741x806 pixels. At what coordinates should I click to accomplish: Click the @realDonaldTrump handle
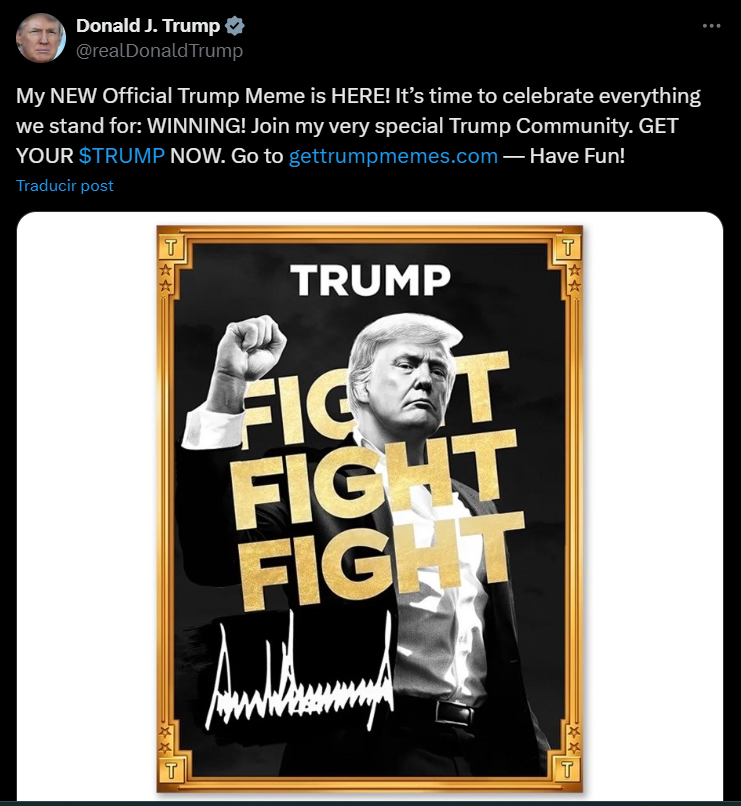(x=159, y=50)
